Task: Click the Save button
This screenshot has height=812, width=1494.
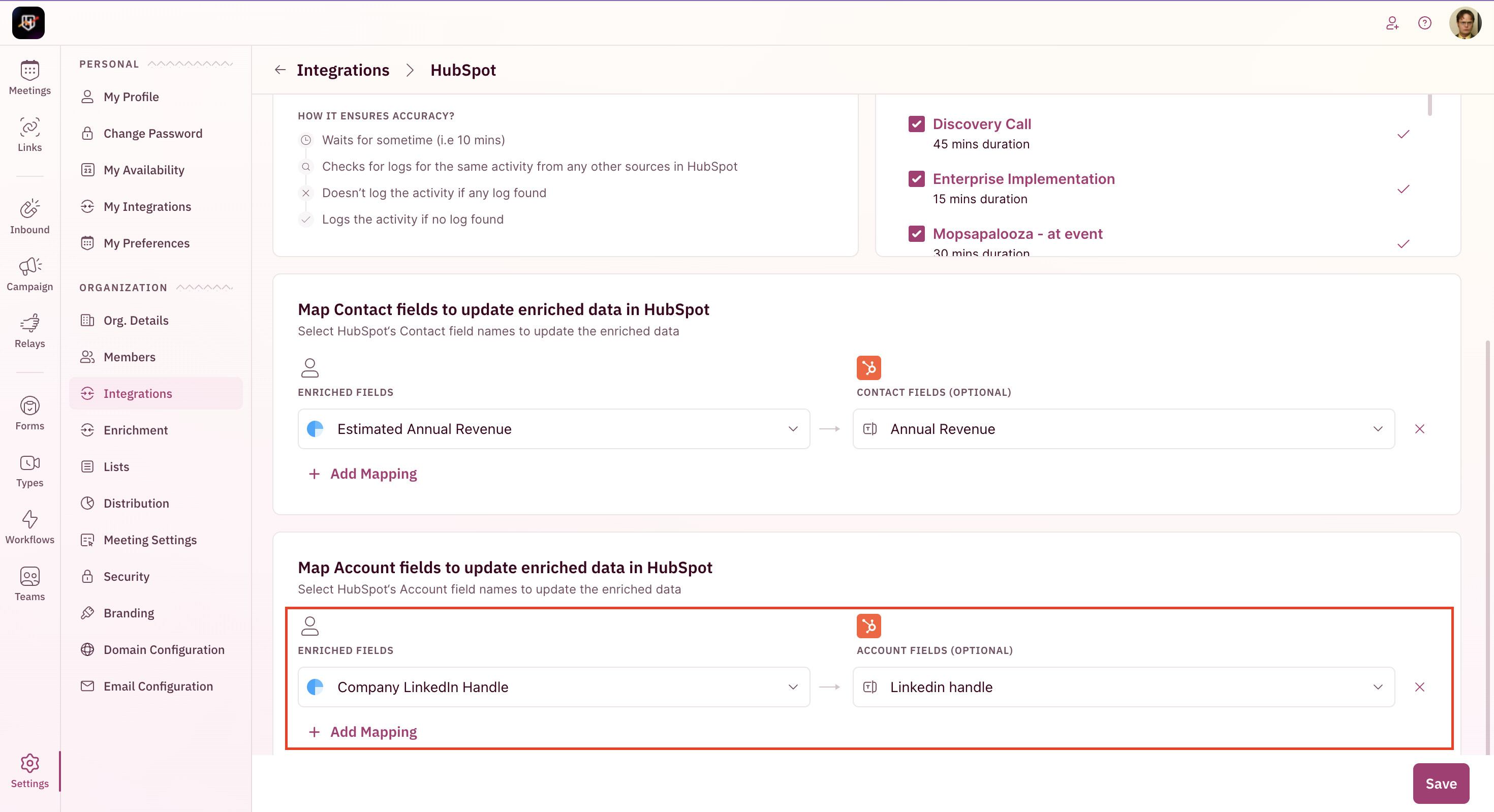Action: (x=1441, y=784)
